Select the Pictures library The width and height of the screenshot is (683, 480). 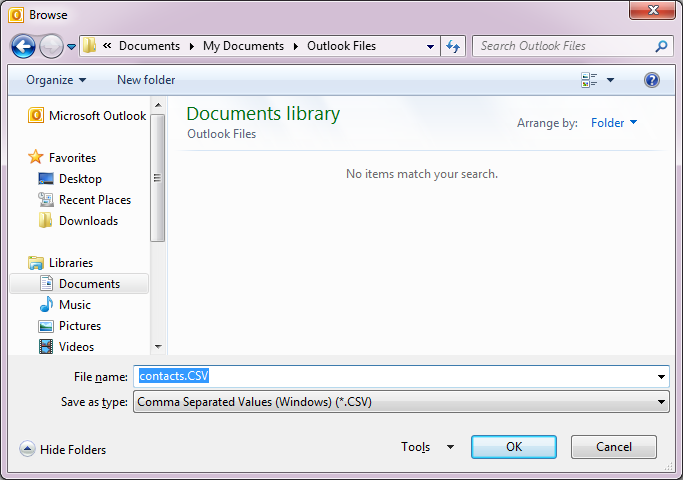click(80, 326)
